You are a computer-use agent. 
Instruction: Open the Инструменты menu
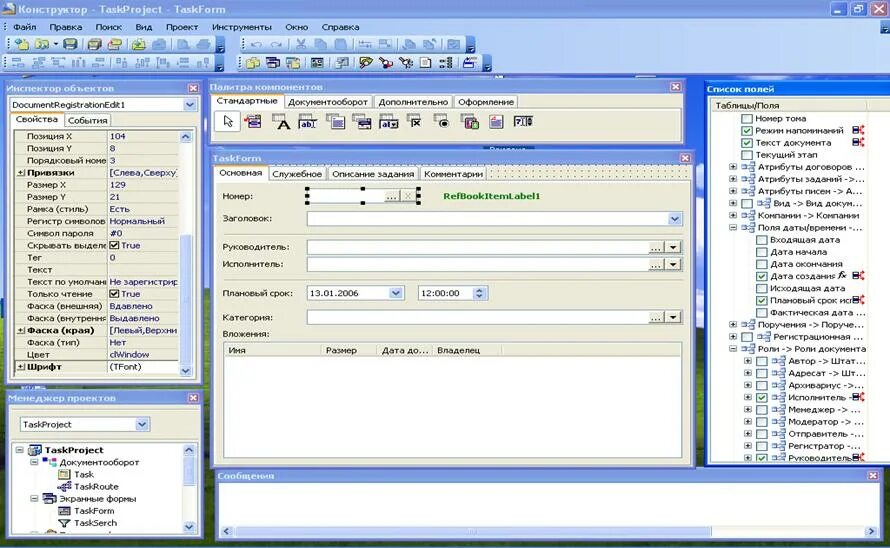[242, 27]
